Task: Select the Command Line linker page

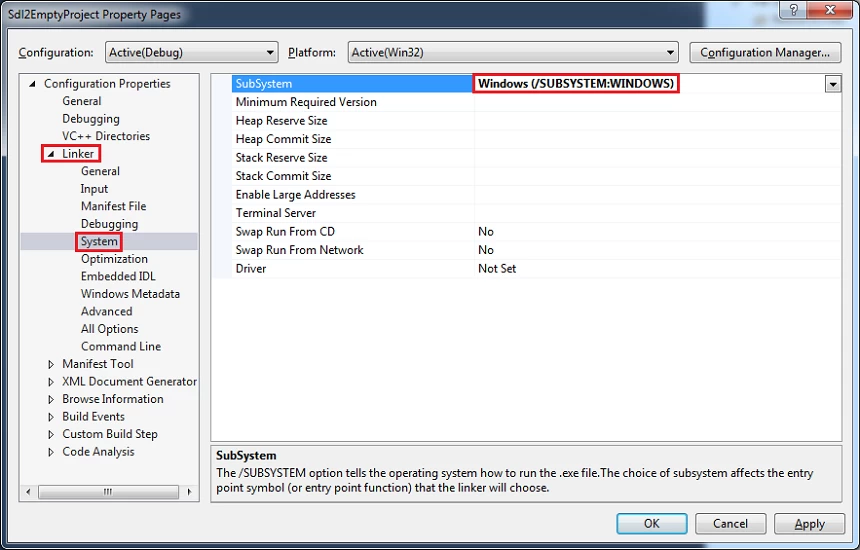Action: (x=120, y=346)
